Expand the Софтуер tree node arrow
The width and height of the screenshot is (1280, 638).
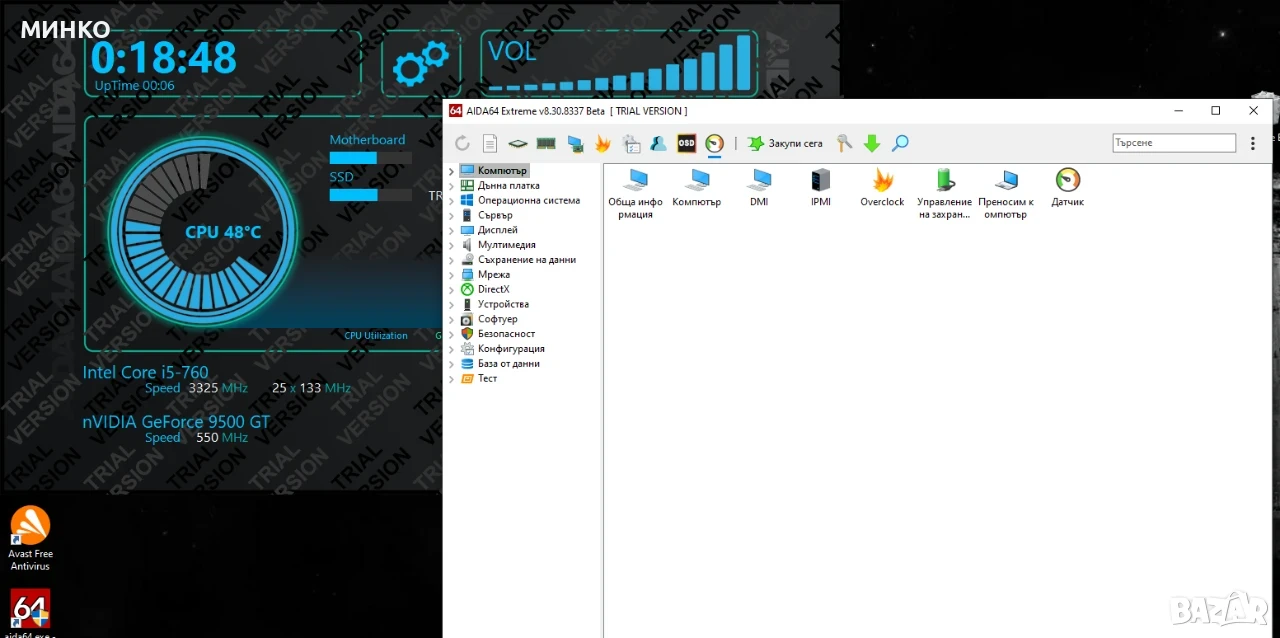click(x=451, y=319)
